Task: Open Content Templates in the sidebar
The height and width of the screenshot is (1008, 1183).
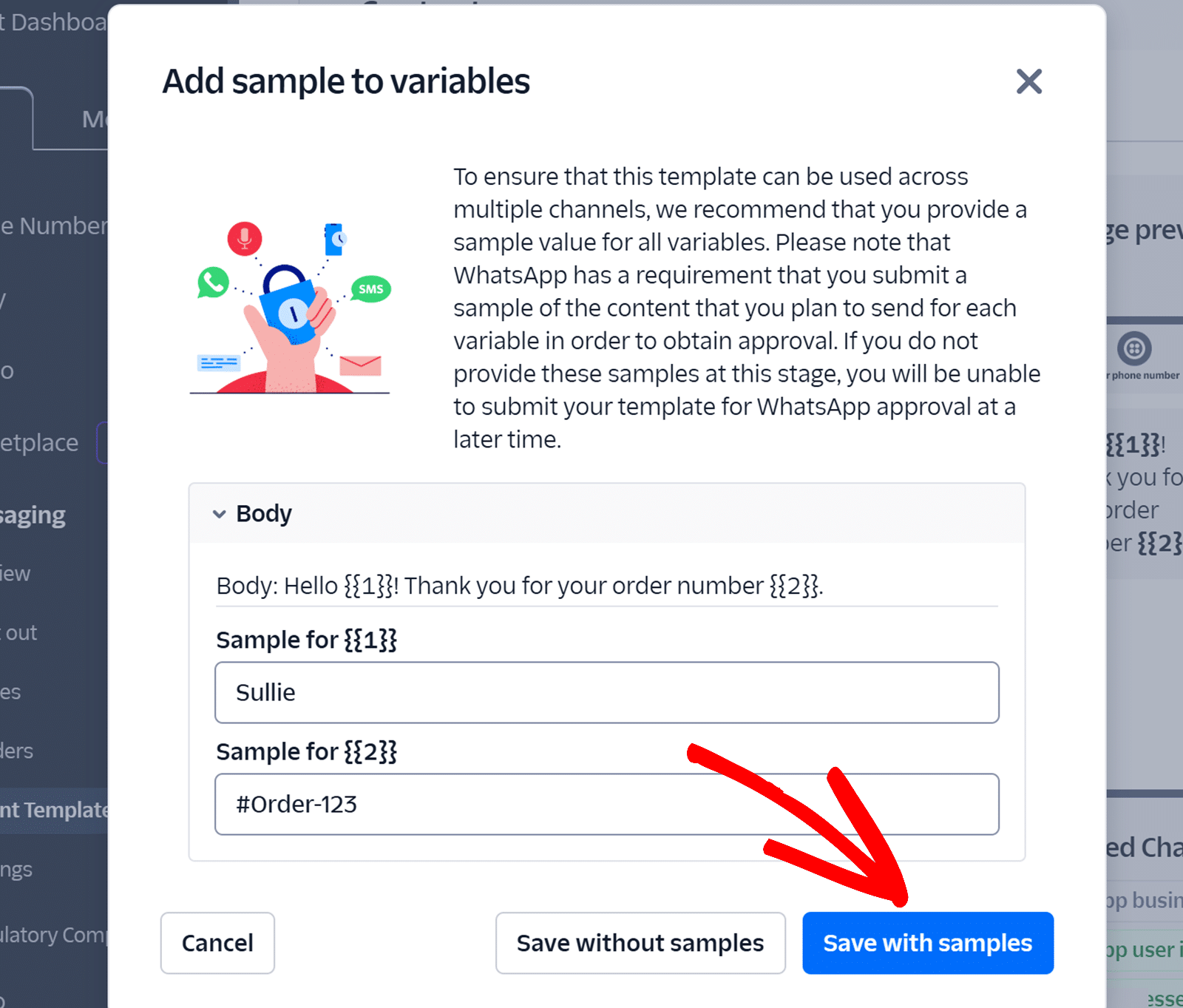Action: pos(53,811)
